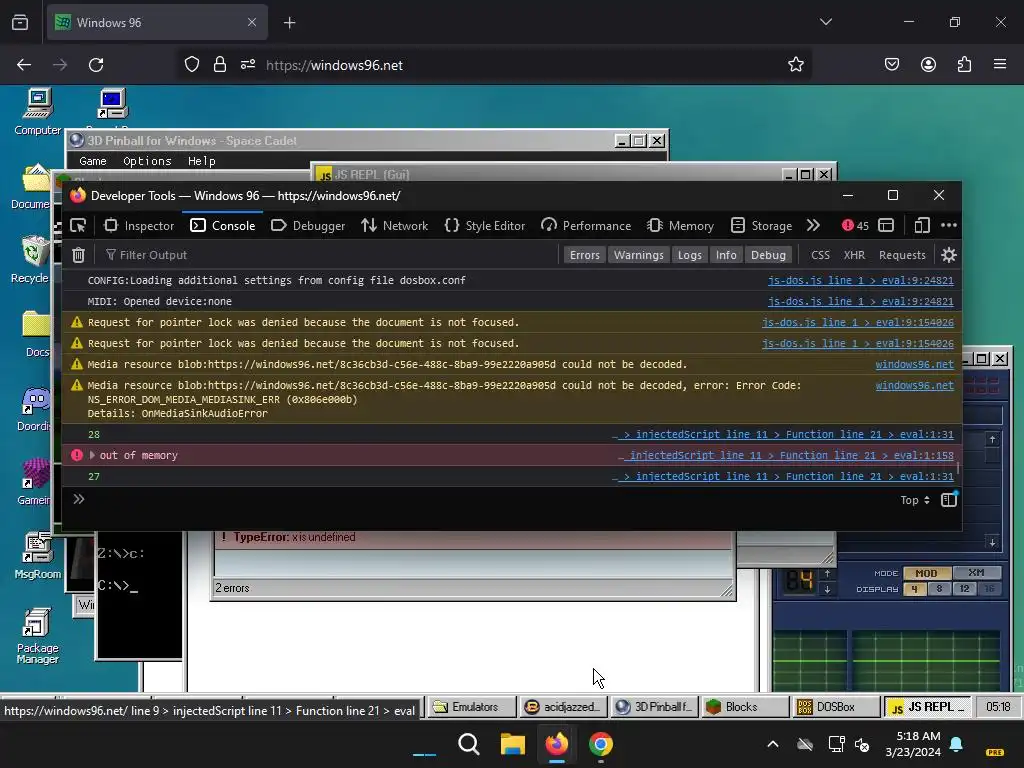Screen dimensions: 1024x768
Task: Toggle the split console icon in toolbar
Action: tap(886, 225)
